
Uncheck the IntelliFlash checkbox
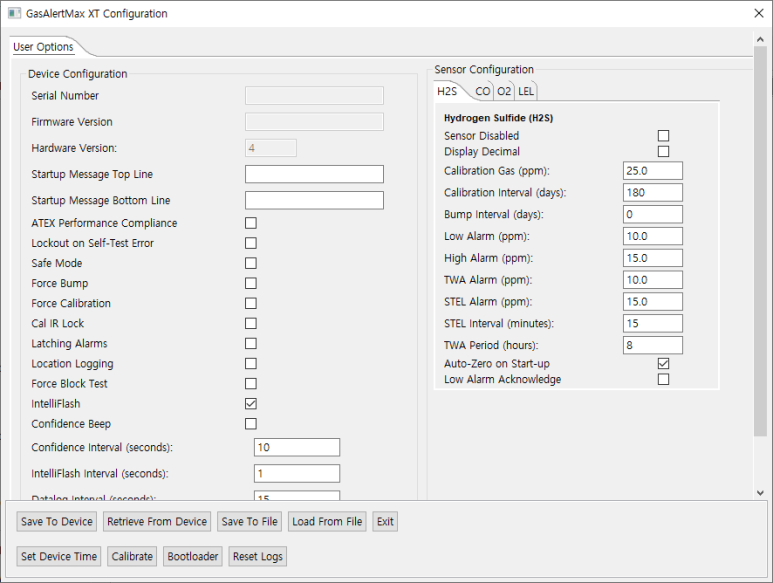click(251, 404)
